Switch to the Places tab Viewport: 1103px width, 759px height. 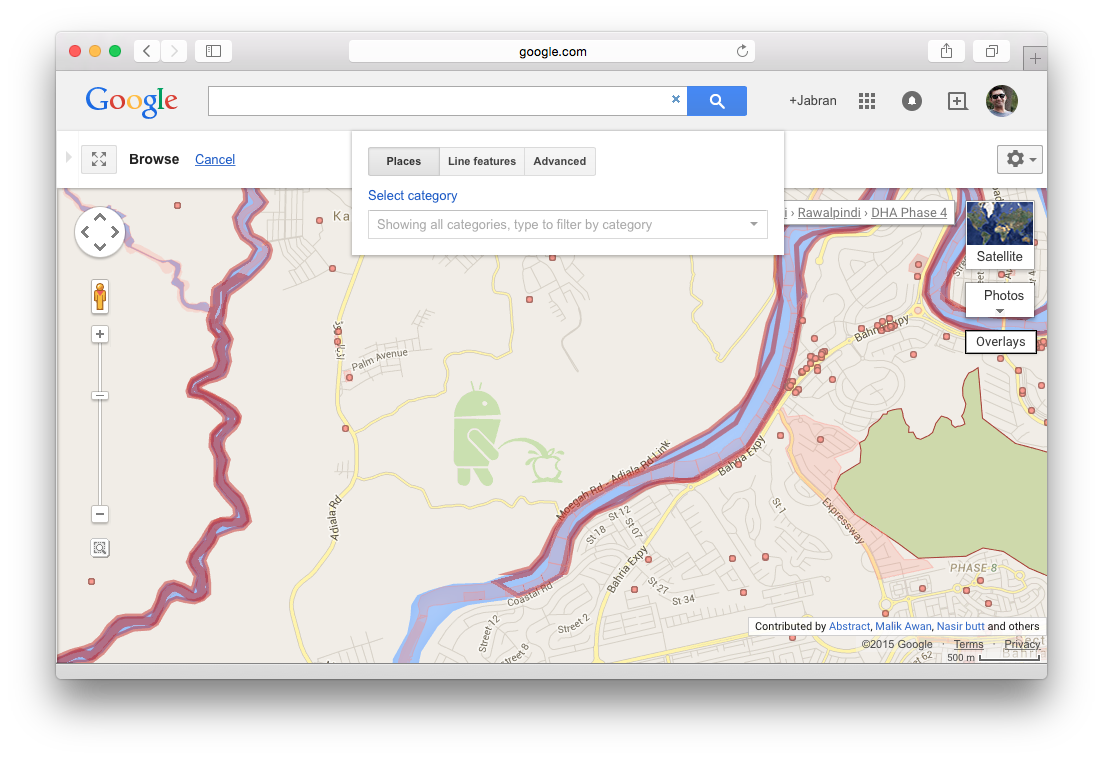(x=404, y=161)
